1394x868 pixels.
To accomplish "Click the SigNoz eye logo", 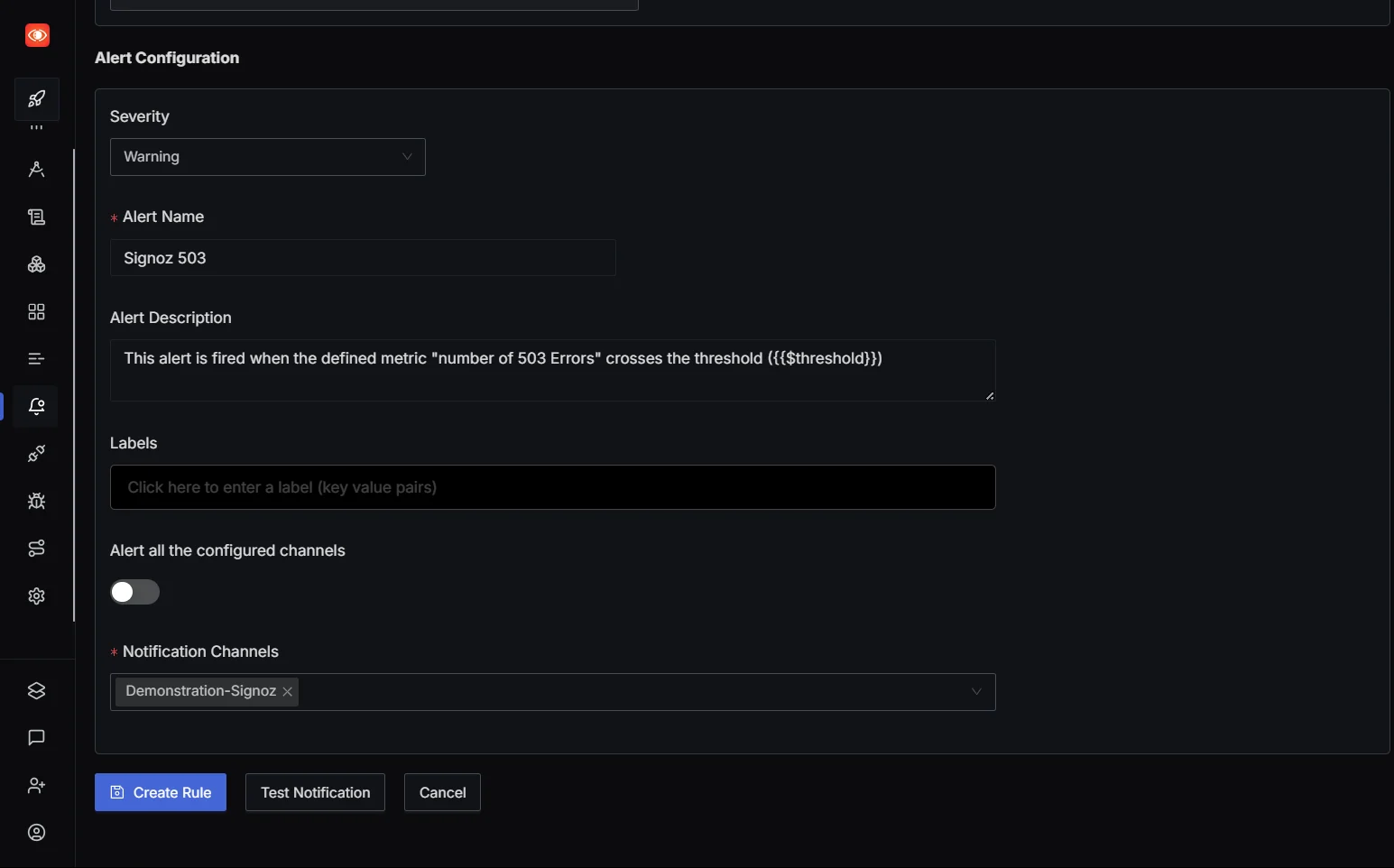I will tap(37, 35).
